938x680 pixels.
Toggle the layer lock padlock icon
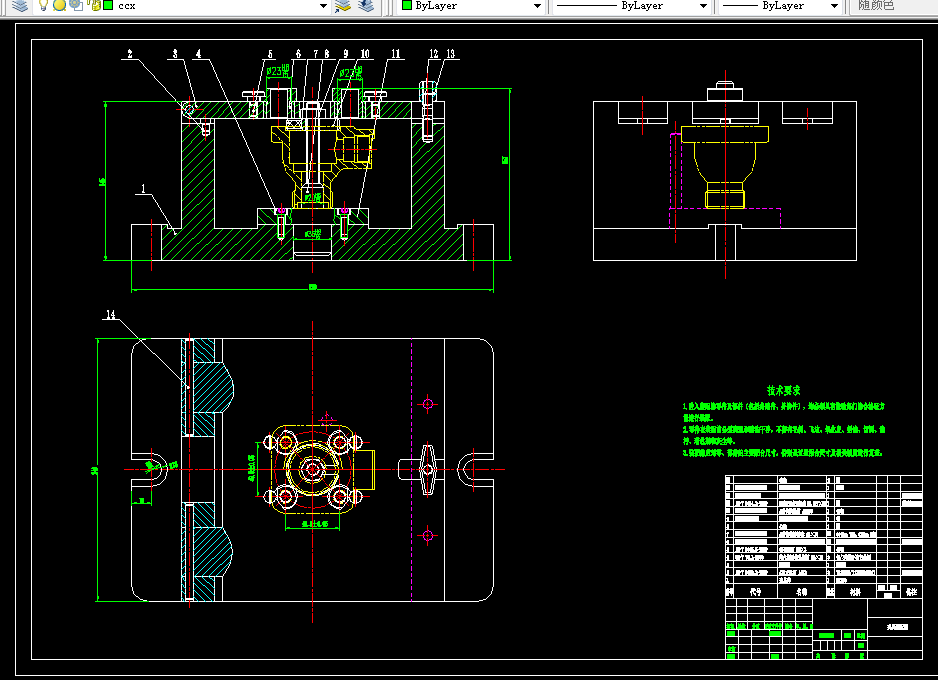point(94,5)
